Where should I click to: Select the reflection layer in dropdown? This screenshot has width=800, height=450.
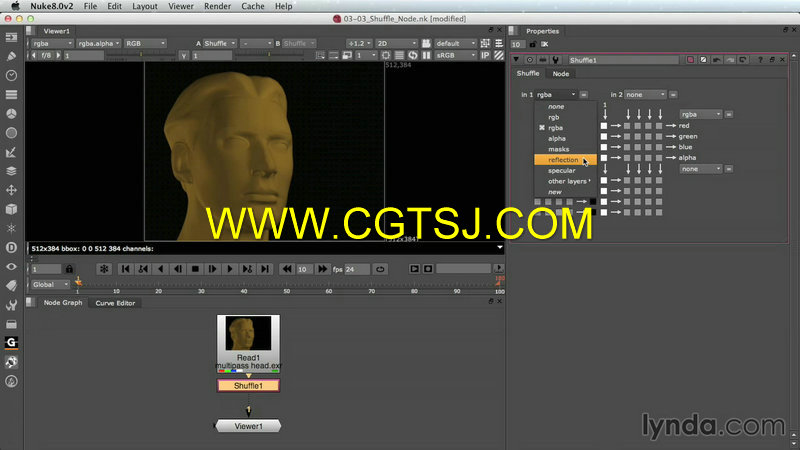coord(565,160)
